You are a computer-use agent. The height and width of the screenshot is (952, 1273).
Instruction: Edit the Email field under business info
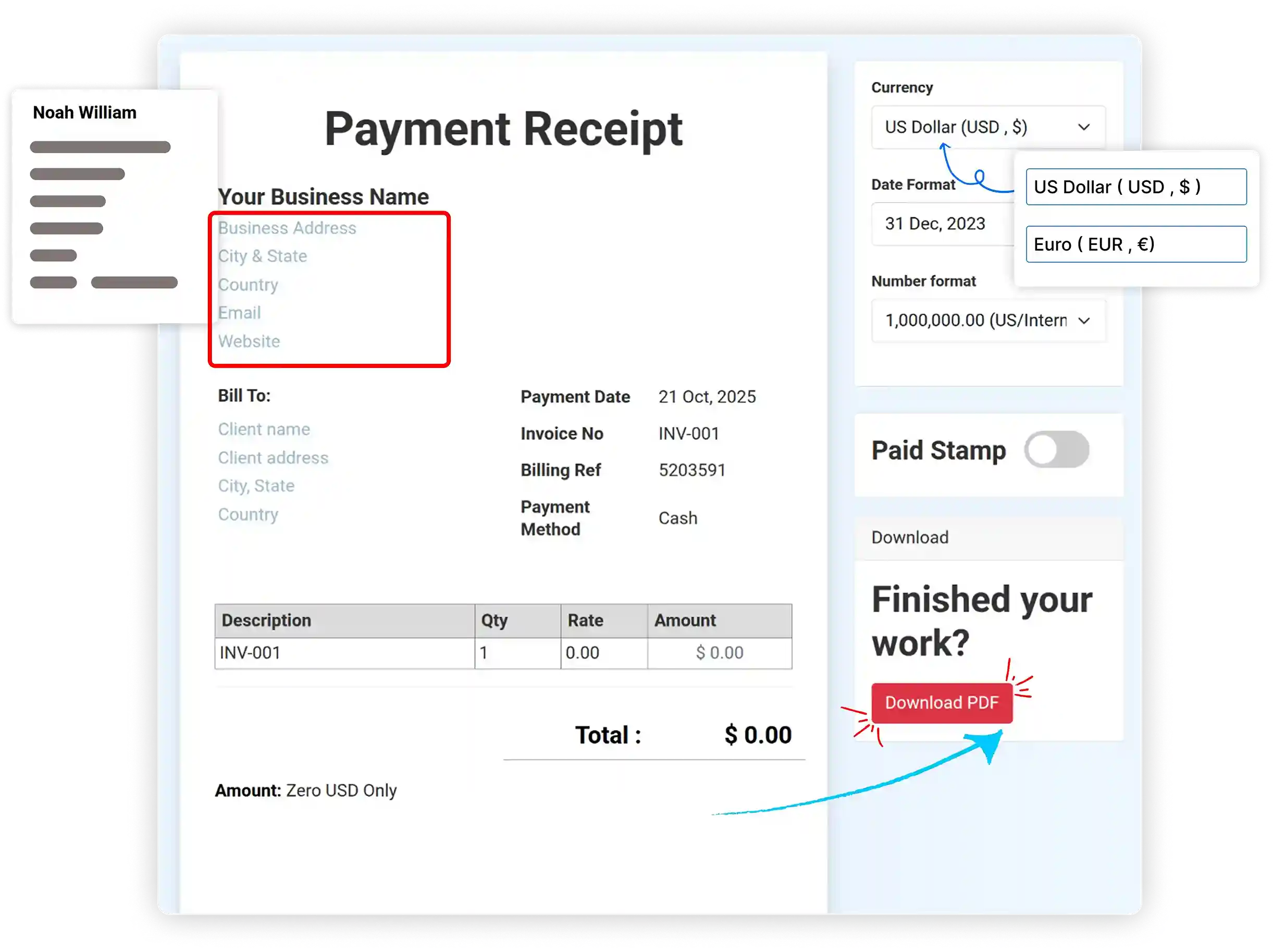[x=238, y=313]
